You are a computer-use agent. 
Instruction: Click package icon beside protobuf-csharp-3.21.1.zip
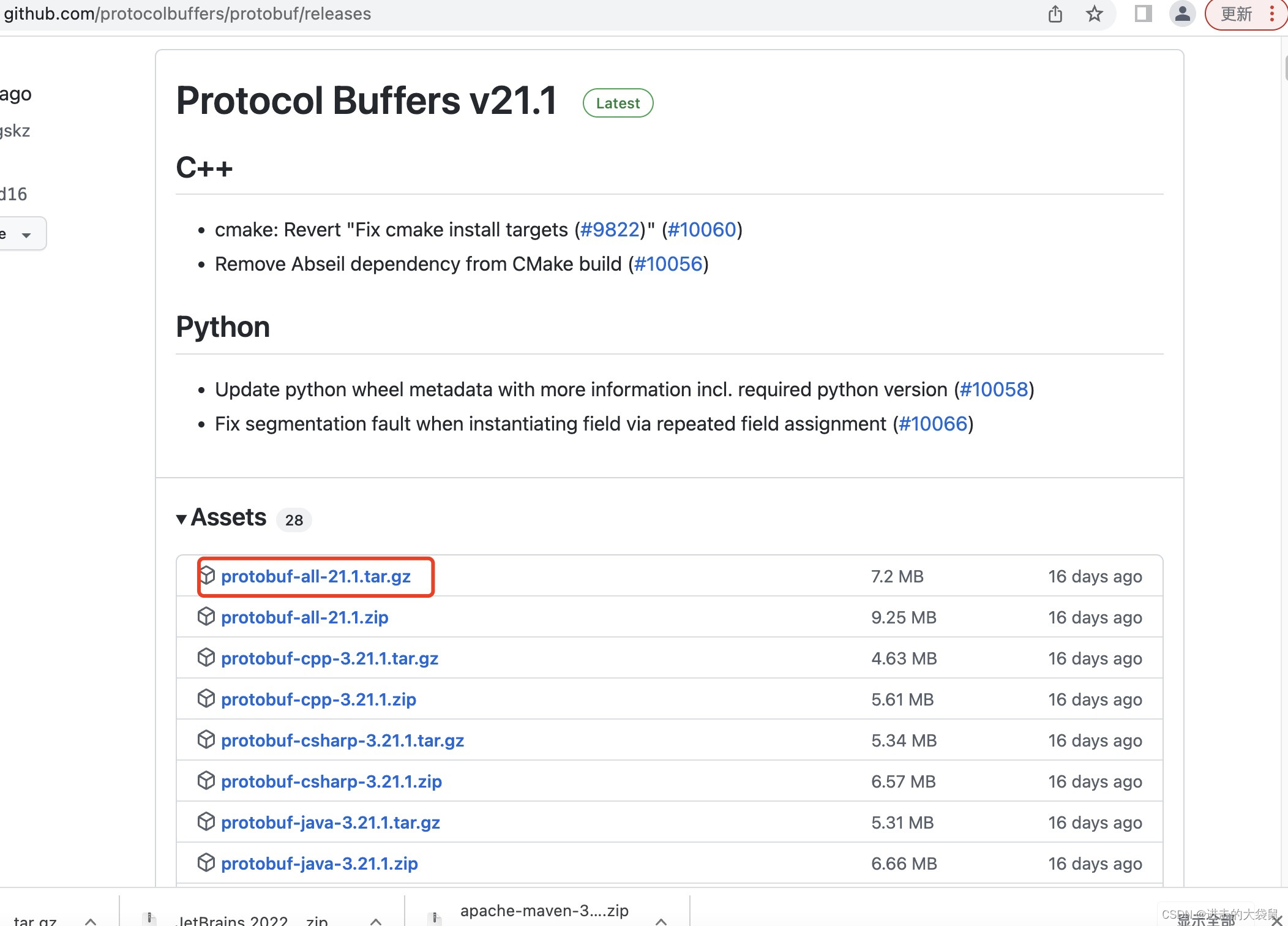coord(206,780)
